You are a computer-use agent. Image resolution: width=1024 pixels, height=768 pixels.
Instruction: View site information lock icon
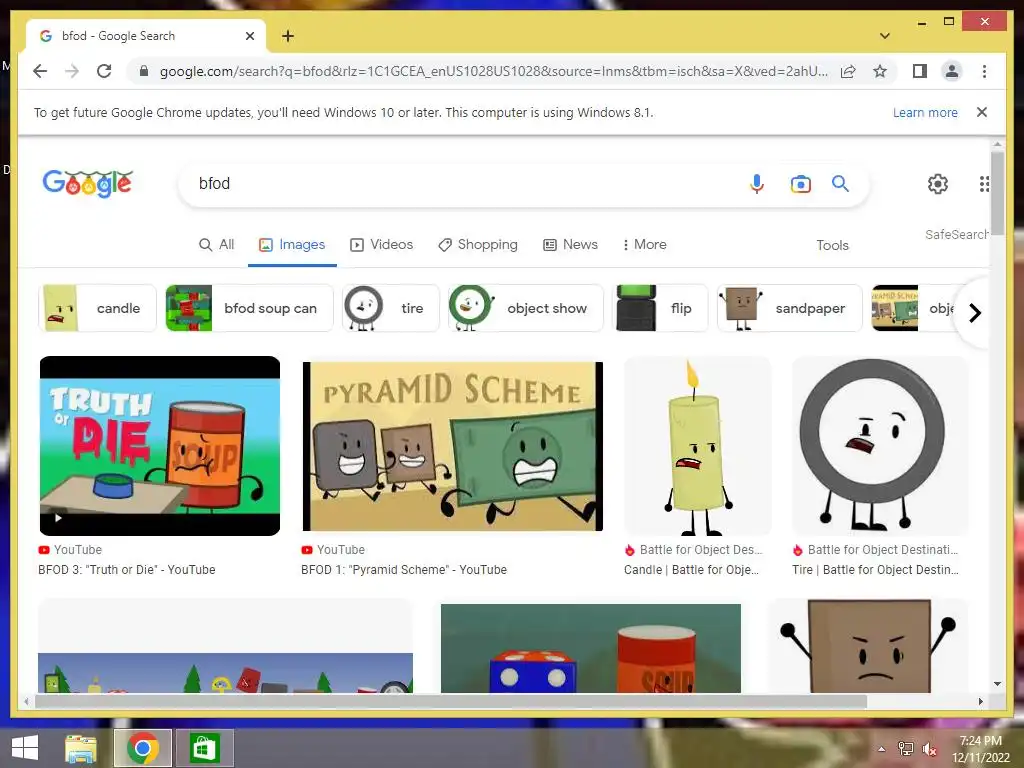[144, 71]
